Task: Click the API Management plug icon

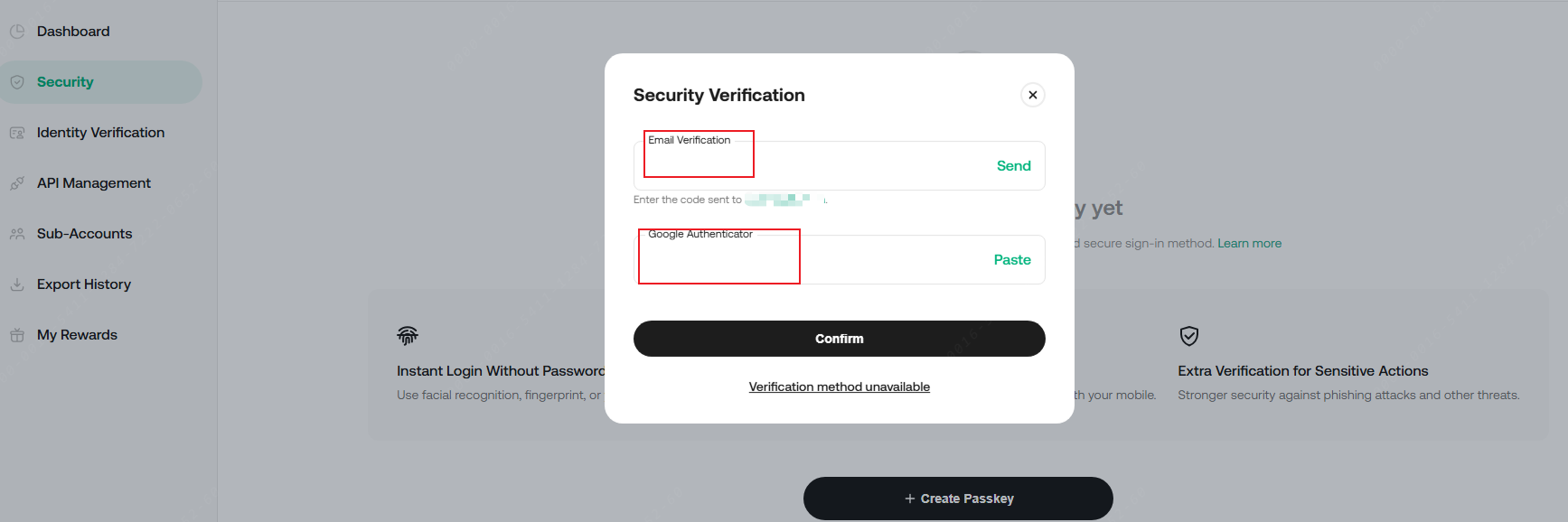Action: tap(17, 183)
